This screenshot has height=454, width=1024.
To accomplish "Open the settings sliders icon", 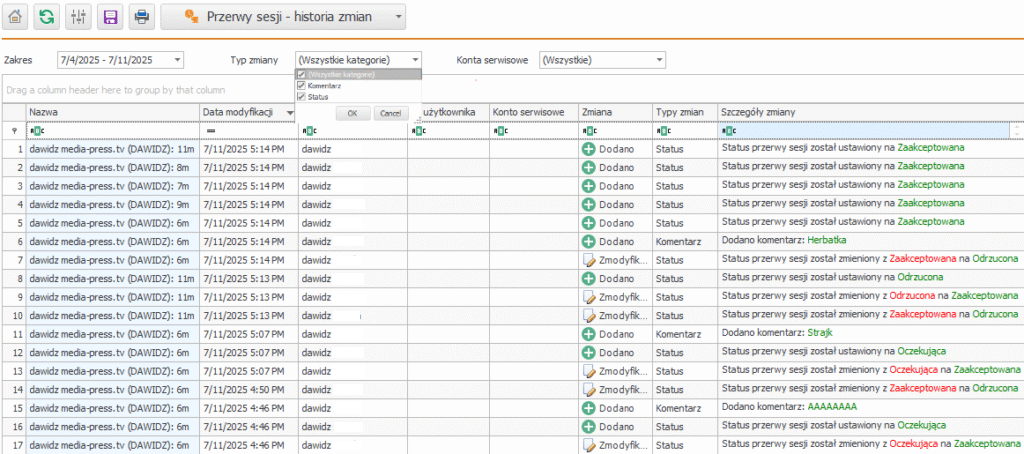I will pos(78,17).
